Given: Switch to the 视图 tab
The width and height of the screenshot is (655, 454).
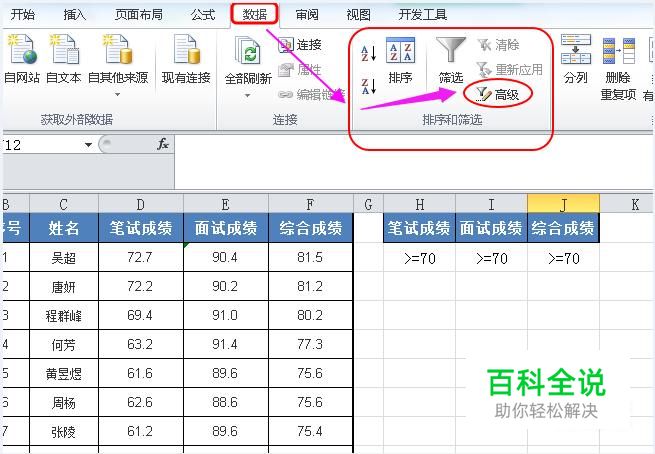Looking at the screenshot, I should tap(358, 15).
